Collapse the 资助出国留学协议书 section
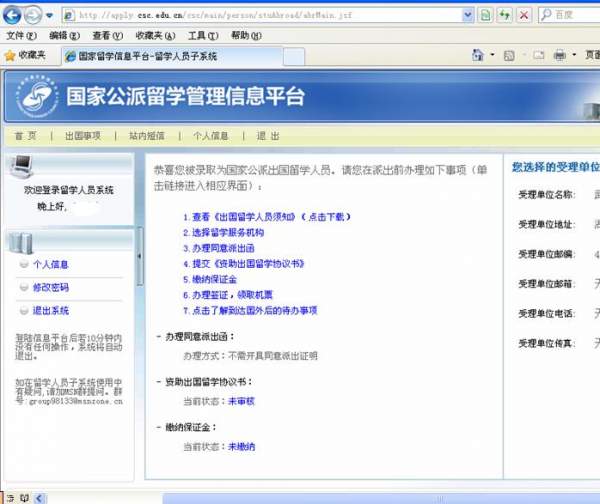Viewport: 600px width, 504px height. (158, 382)
